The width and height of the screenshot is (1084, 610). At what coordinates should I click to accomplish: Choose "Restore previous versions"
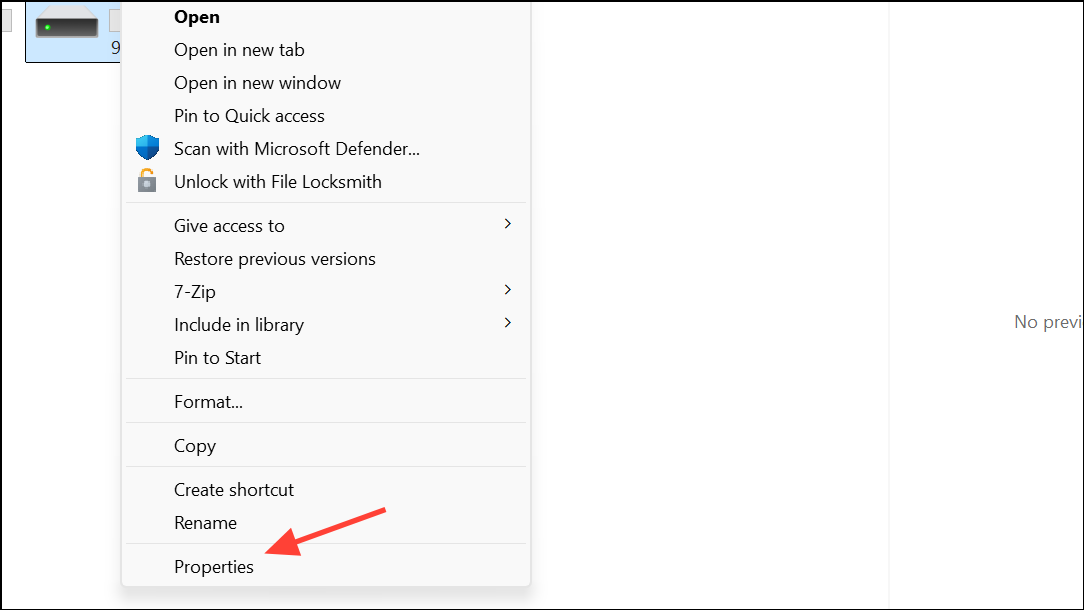point(274,258)
